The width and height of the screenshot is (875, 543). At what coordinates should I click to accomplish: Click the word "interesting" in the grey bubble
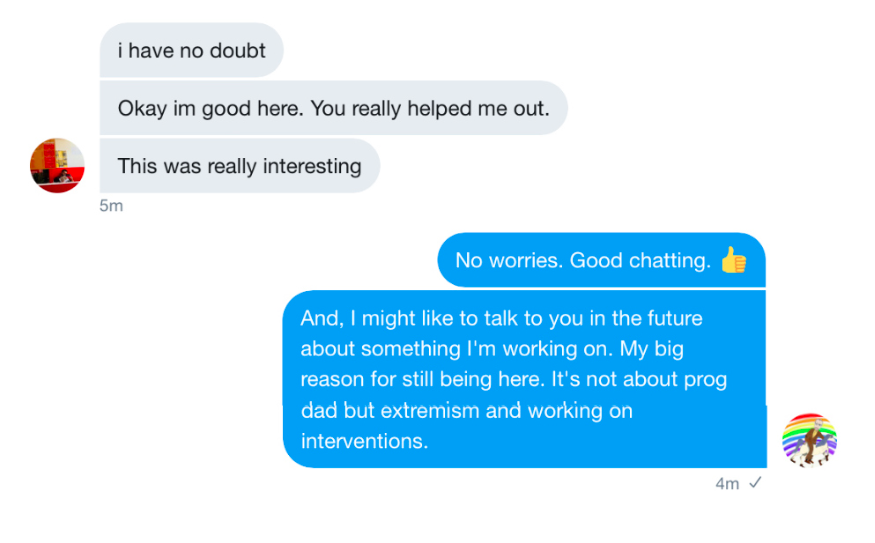click(x=310, y=166)
